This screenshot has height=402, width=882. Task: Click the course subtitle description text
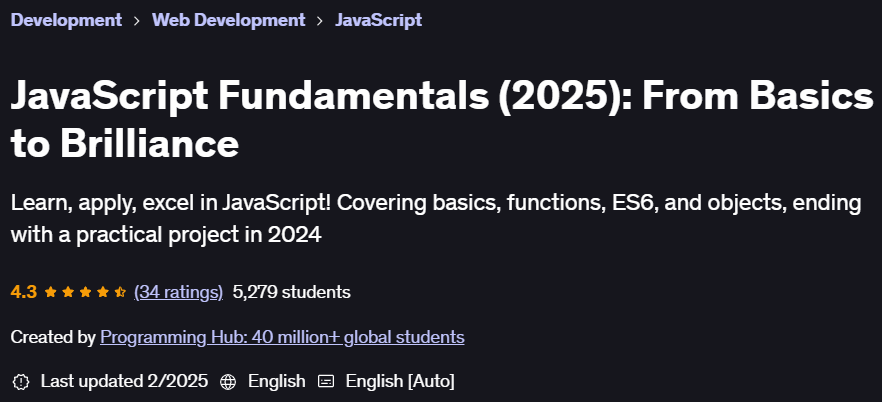436,218
